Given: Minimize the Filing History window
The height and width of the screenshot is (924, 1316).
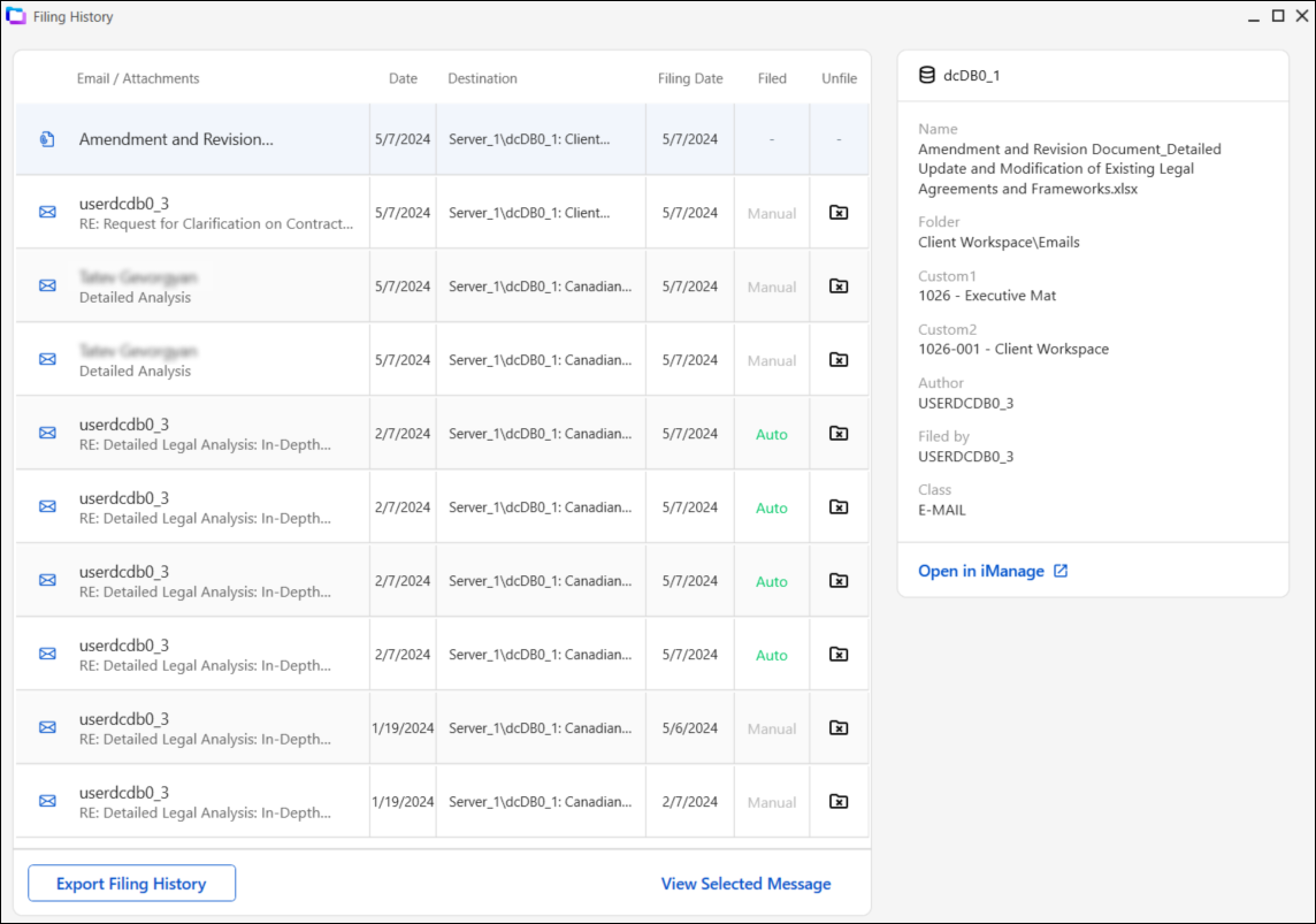Looking at the screenshot, I should point(1254,20).
